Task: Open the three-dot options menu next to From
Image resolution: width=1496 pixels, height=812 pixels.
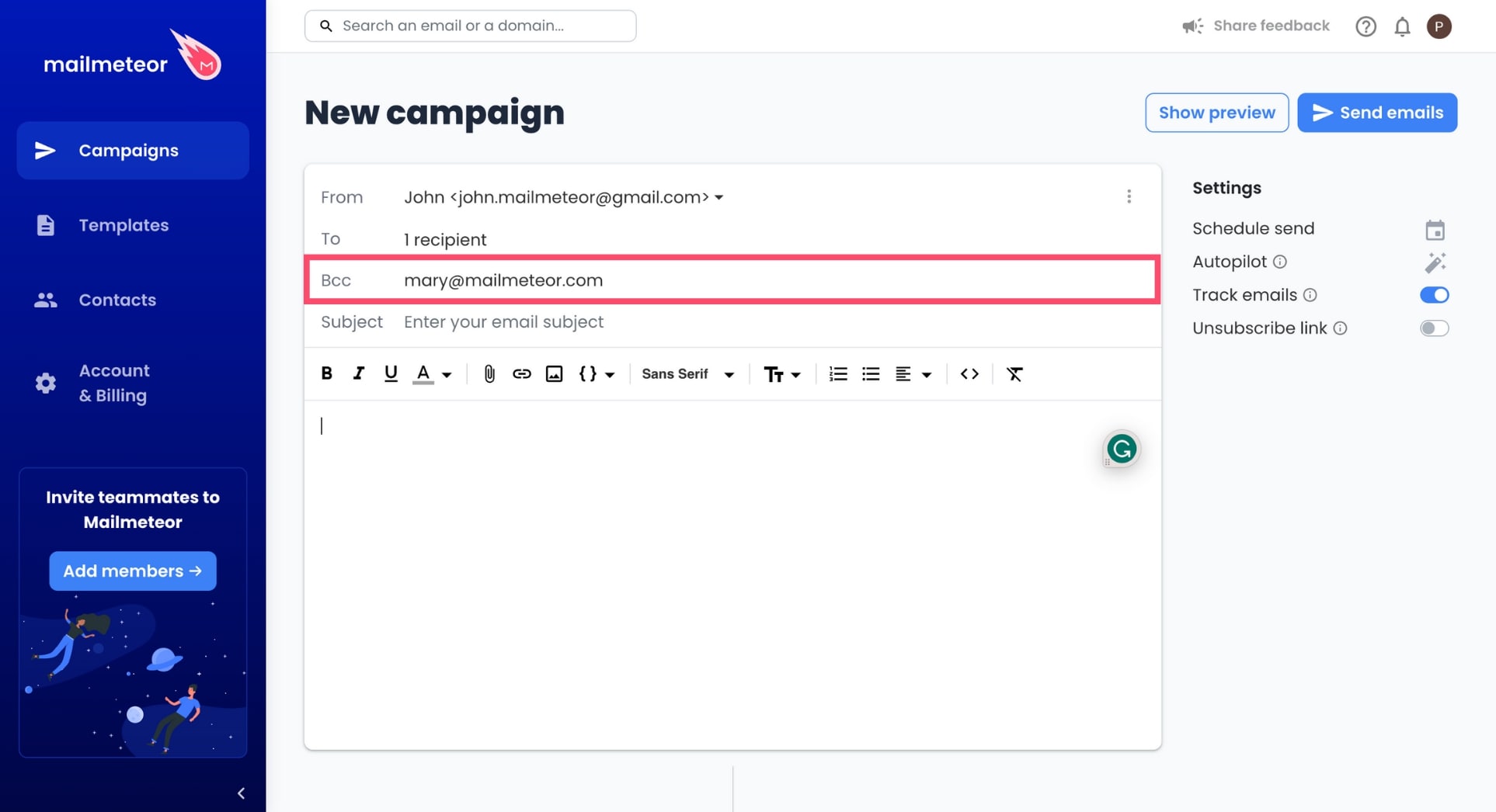Action: tap(1129, 196)
